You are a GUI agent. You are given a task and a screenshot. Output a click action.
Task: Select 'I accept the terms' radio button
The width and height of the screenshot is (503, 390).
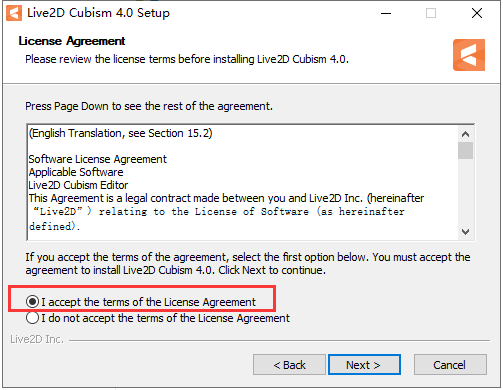tap(33, 302)
